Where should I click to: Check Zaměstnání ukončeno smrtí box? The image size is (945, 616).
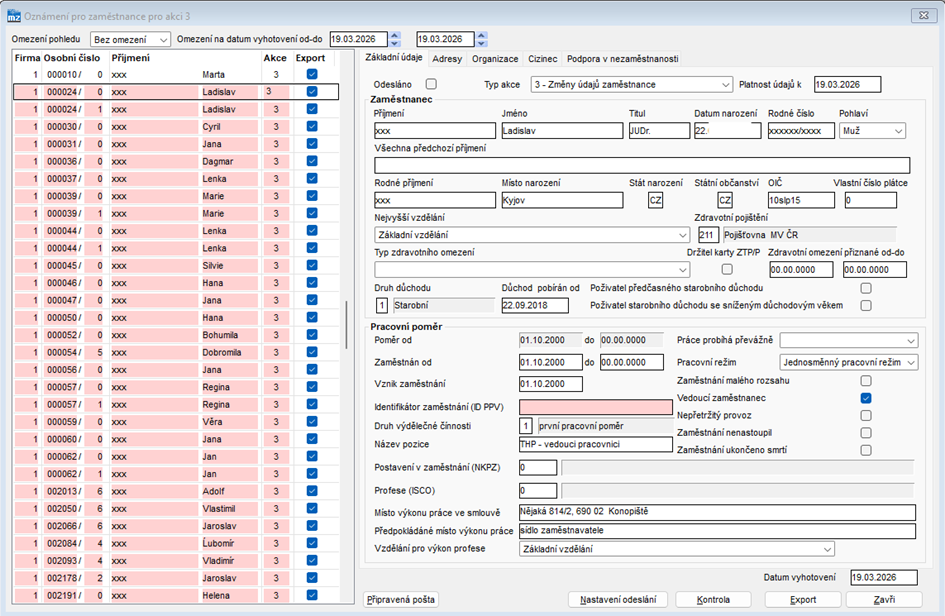pos(866,450)
